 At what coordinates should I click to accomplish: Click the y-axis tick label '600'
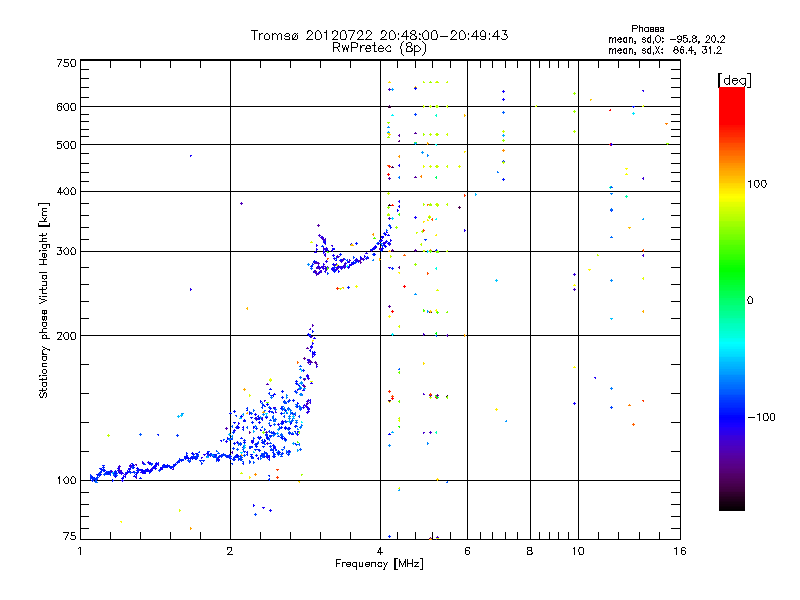pos(66,107)
